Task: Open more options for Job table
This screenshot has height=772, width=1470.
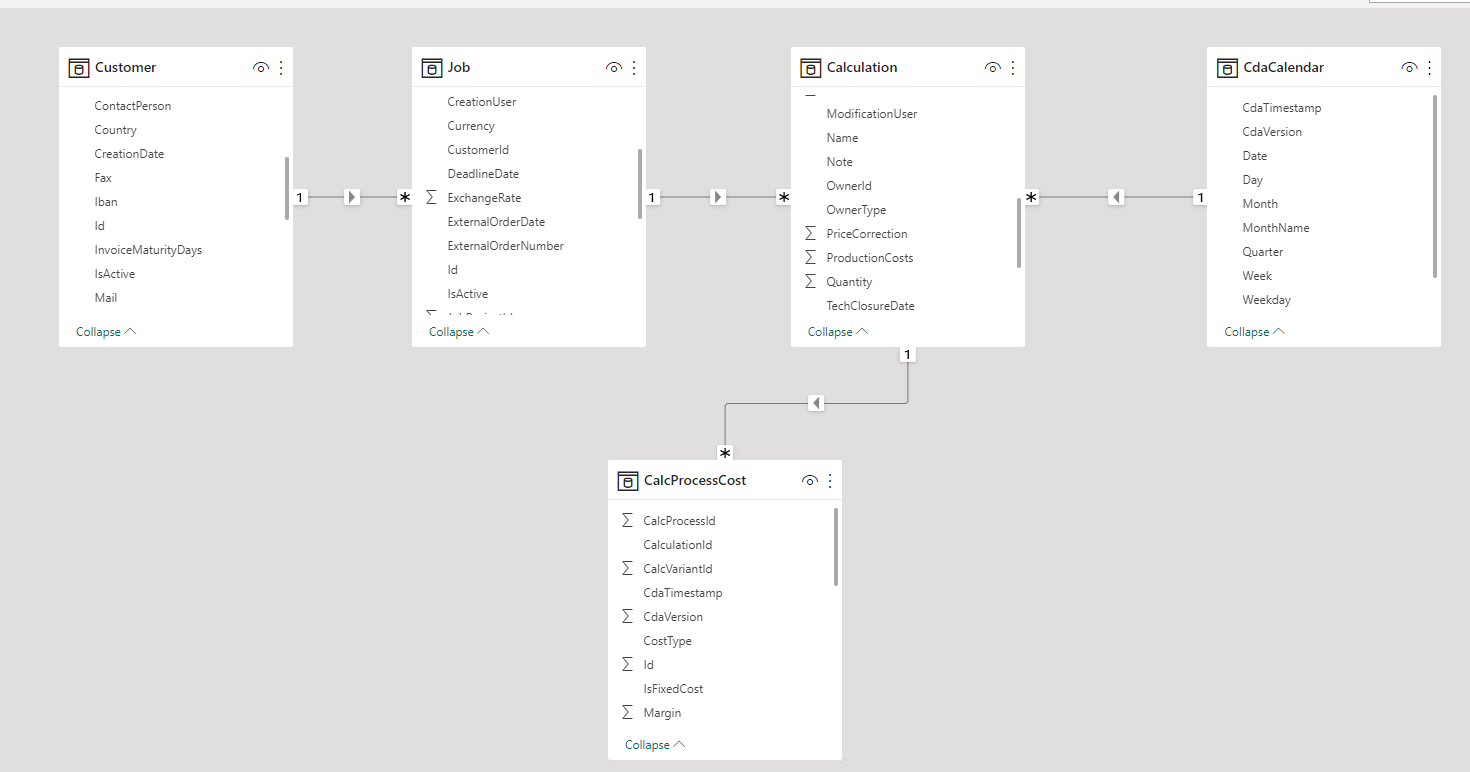Action: (x=634, y=68)
